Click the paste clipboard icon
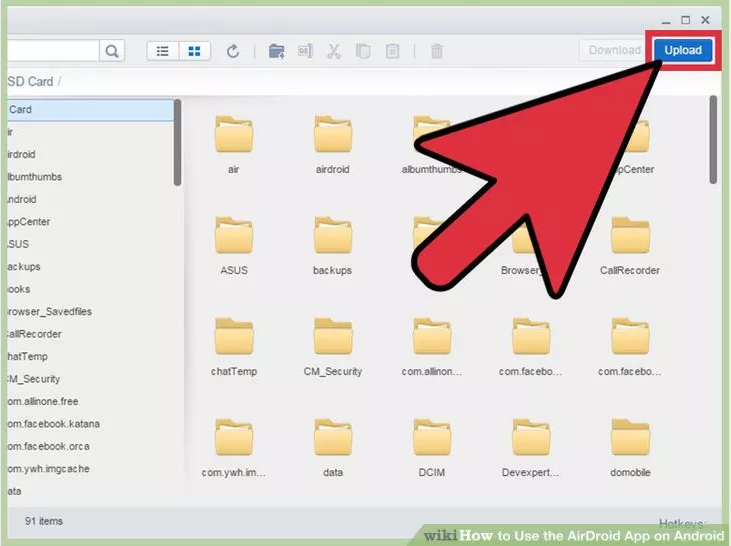The height and width of the screenshot is (546, 731). [392, 51]
